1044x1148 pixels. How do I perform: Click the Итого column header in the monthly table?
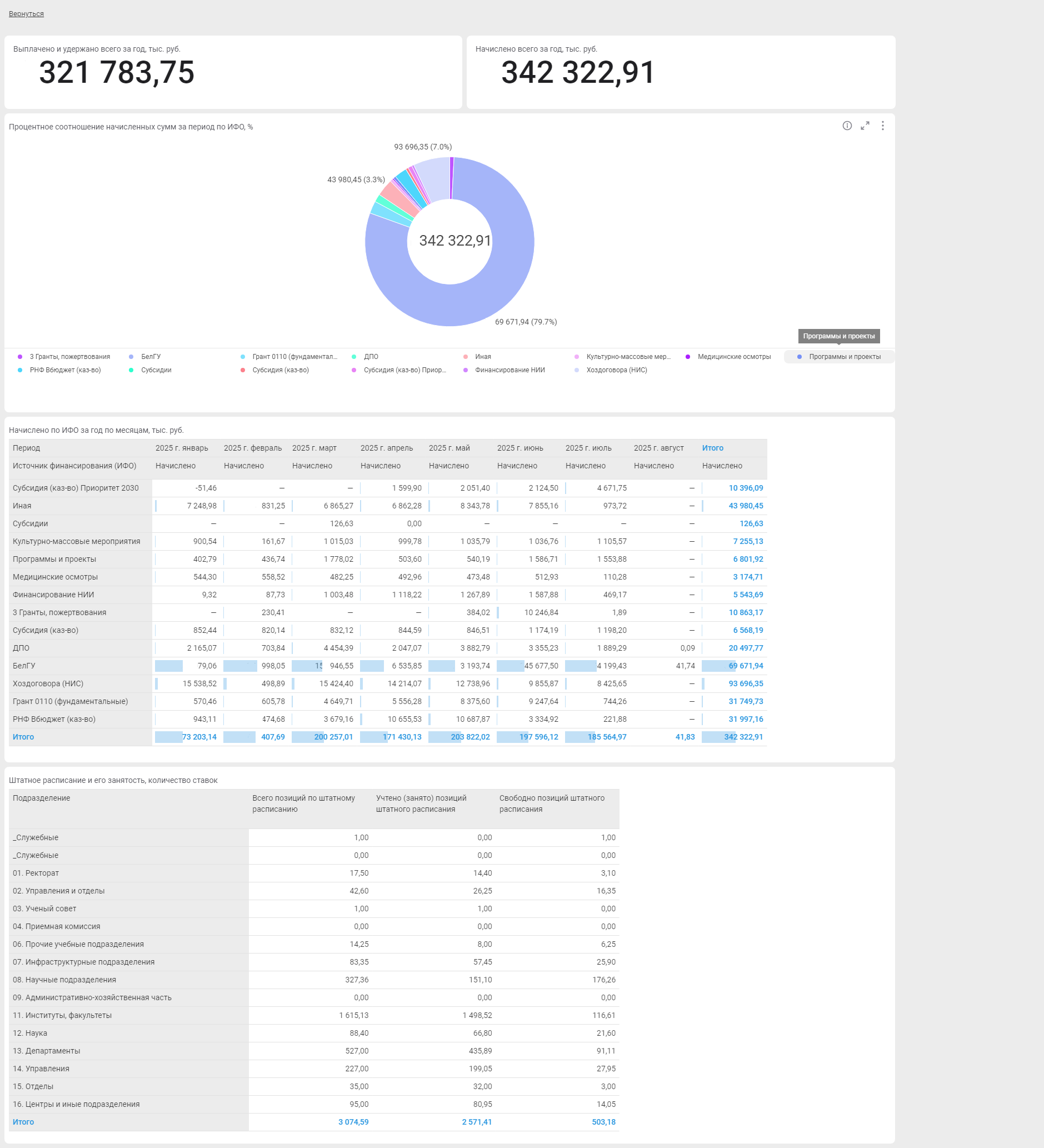[x=712, y=448]
